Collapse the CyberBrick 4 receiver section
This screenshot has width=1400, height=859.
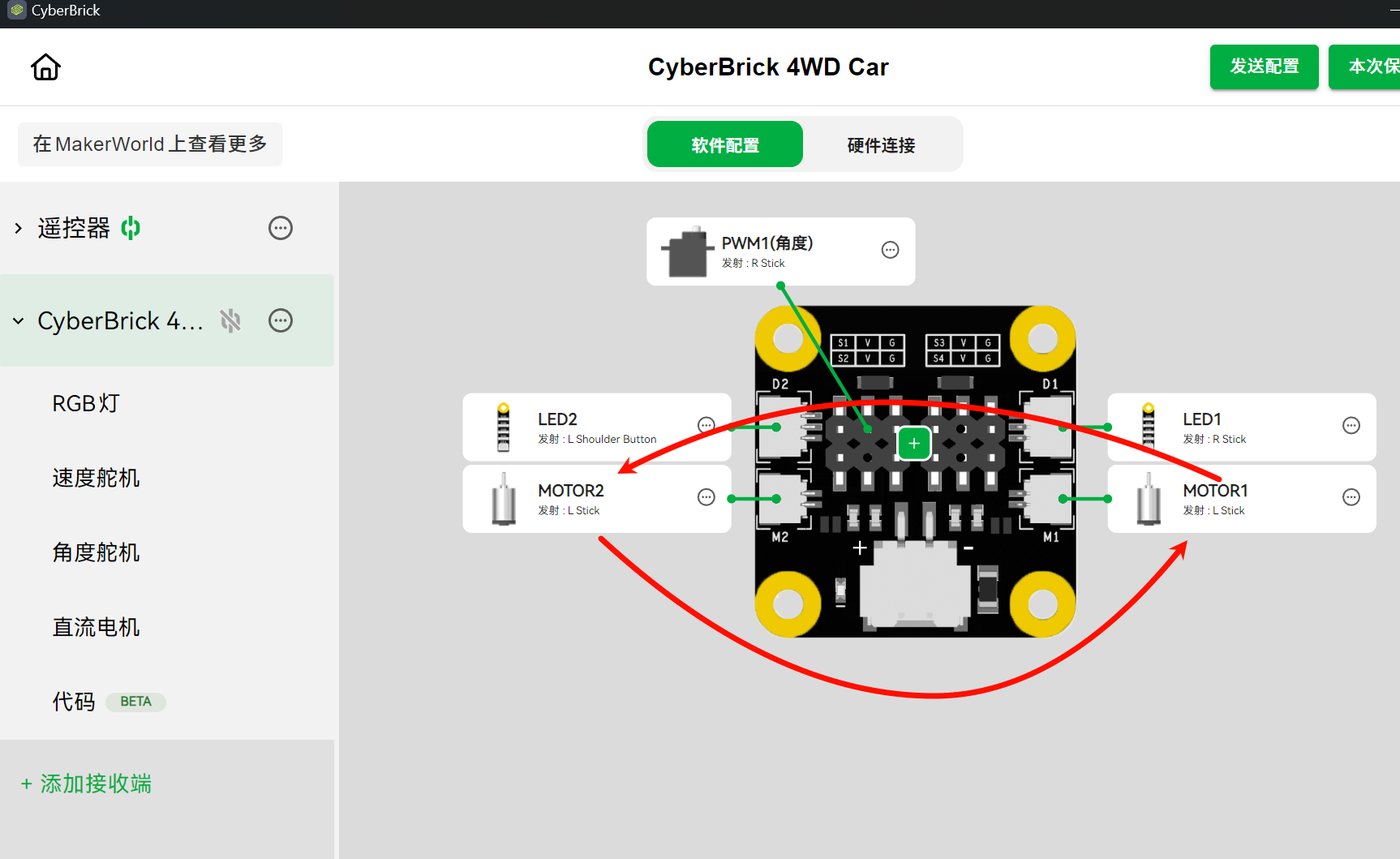(x=18, y=321)
